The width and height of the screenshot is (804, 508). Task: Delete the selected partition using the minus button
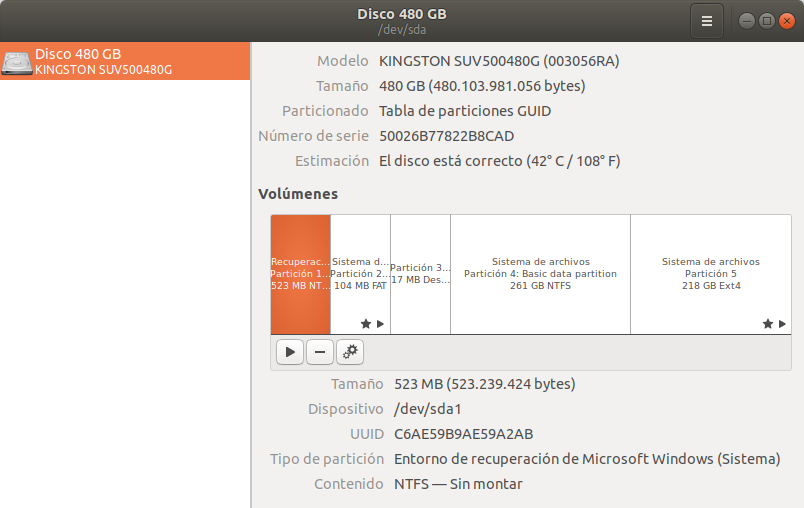click(319, 351)
